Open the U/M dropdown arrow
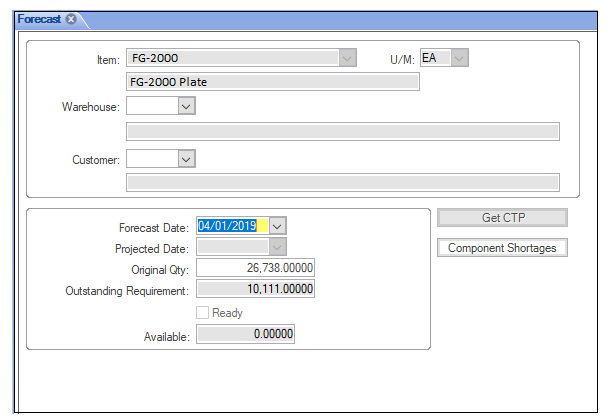Viewport: 611px width, 420px height. tap(459, 58)
